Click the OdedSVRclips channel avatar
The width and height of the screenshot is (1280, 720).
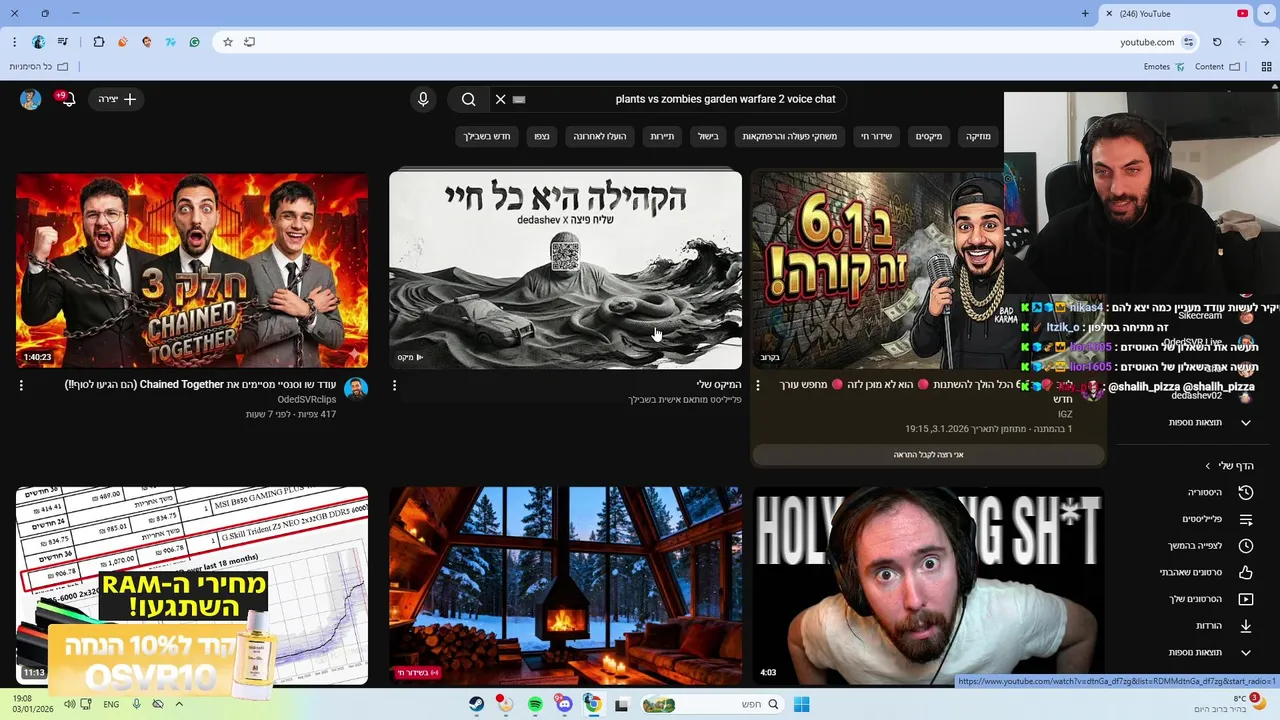point(356,389)
